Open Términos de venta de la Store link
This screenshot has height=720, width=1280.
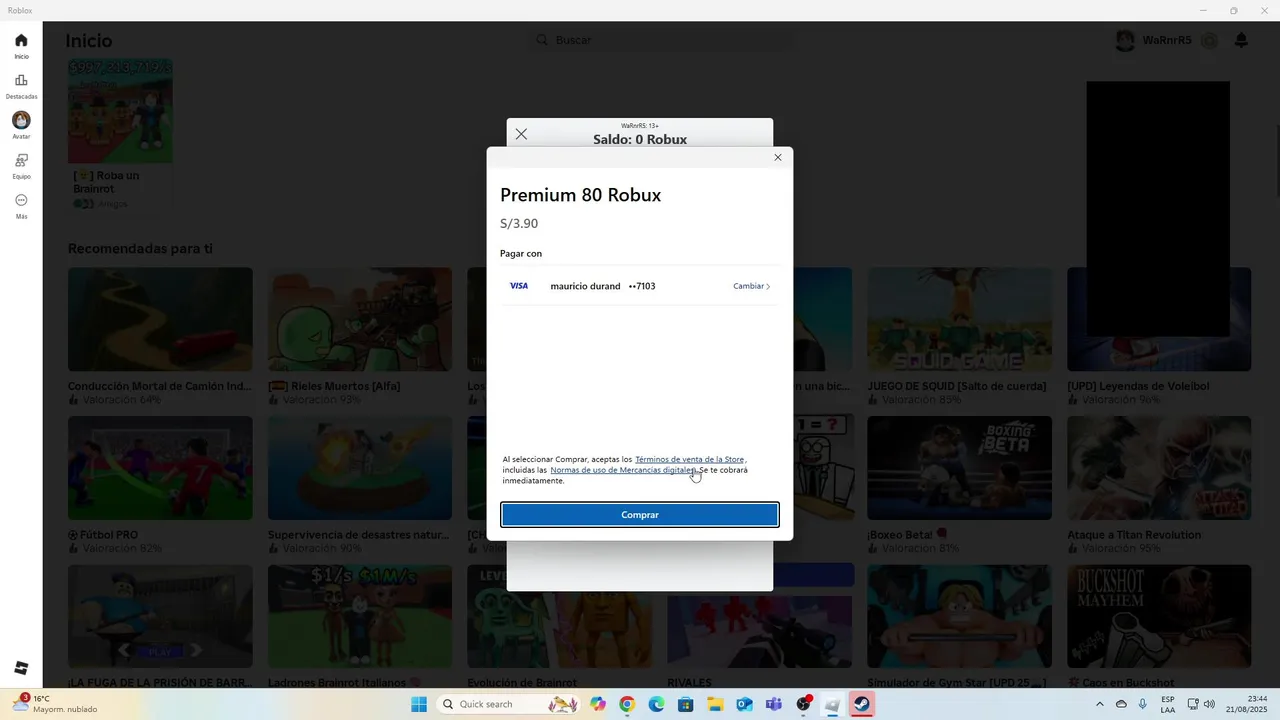(689, 459)
